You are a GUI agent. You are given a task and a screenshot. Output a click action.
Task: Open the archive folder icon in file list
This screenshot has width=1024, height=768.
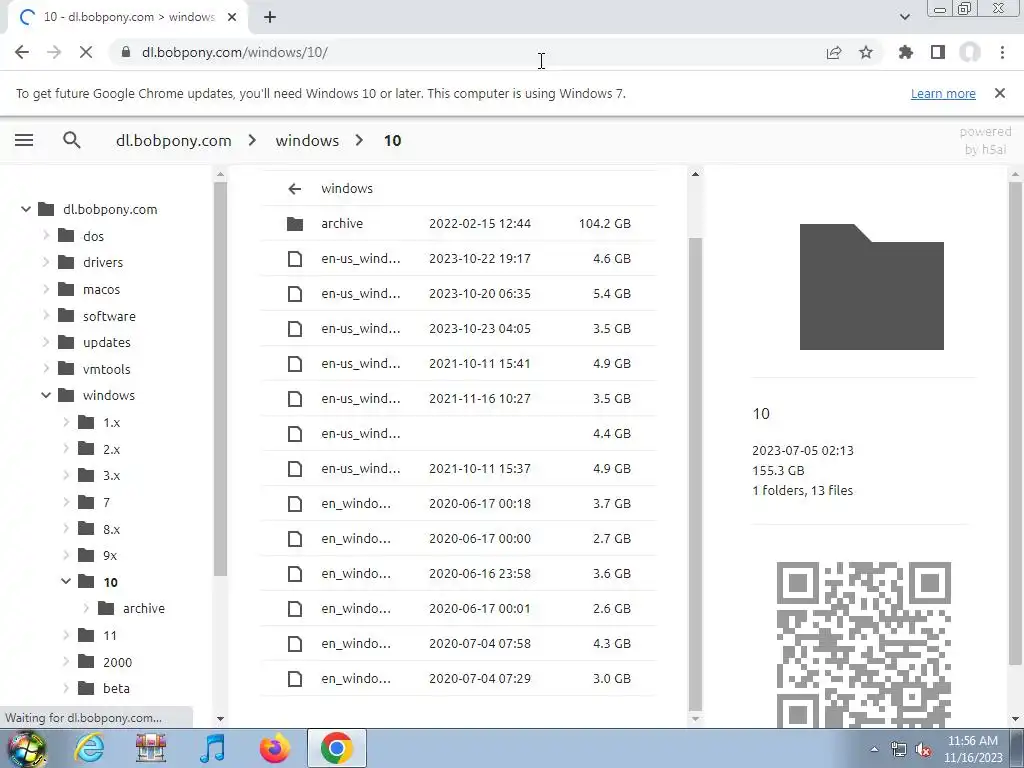pos(295,223)
